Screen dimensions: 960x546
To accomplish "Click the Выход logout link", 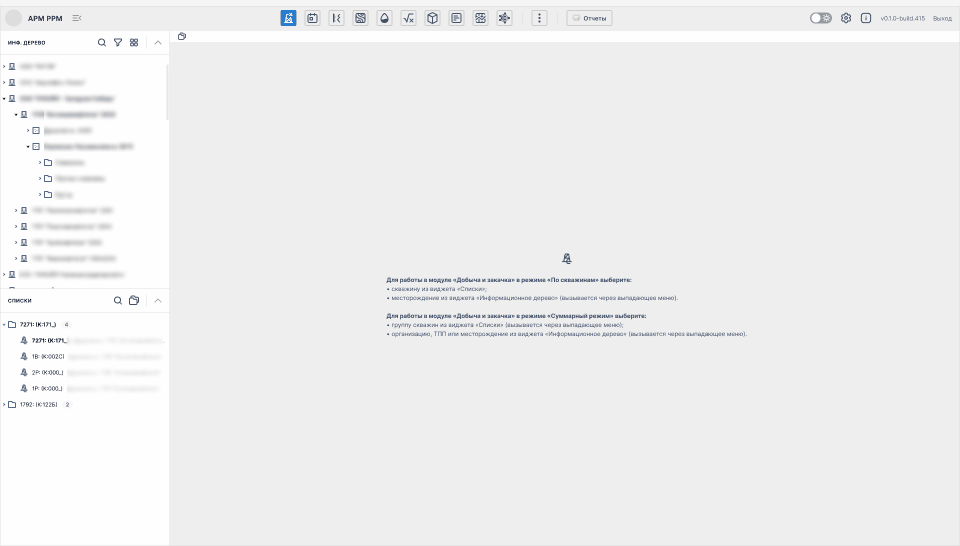I will (942, 18).
